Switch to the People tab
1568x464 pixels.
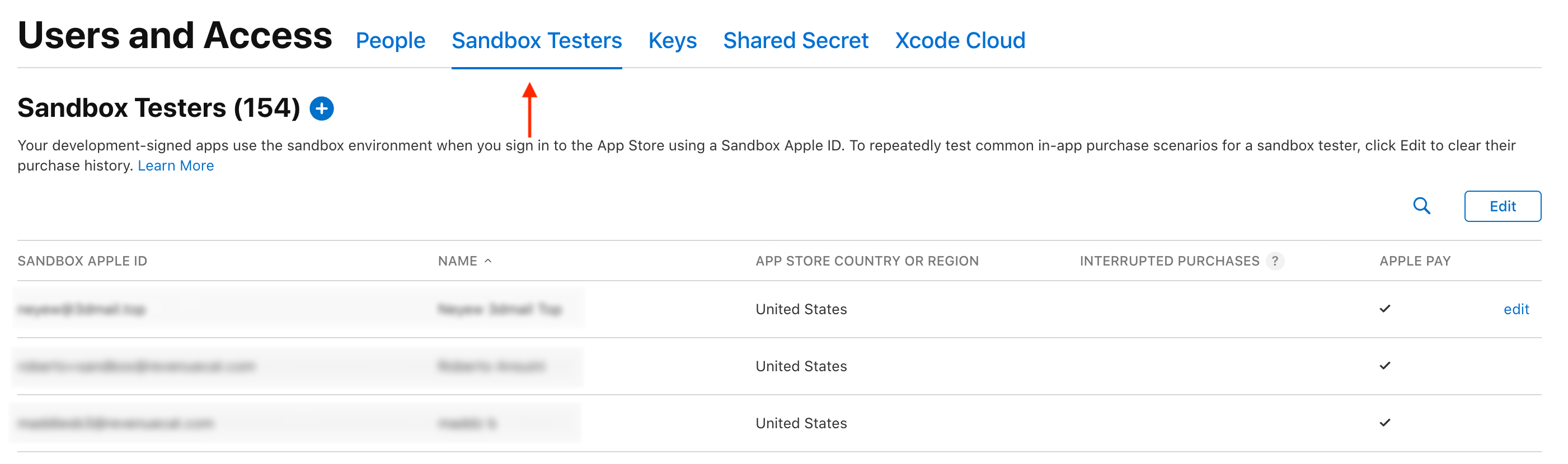point(390,40)
